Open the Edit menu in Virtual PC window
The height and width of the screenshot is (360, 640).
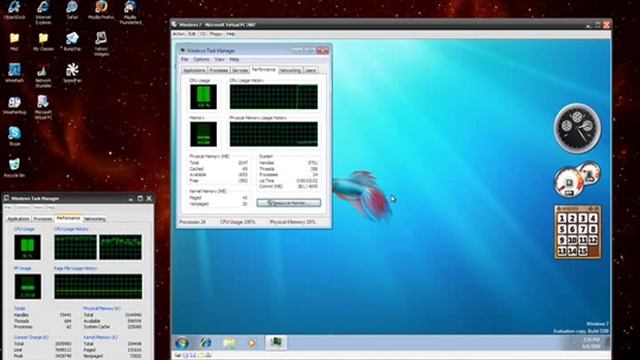click(192, 34)
